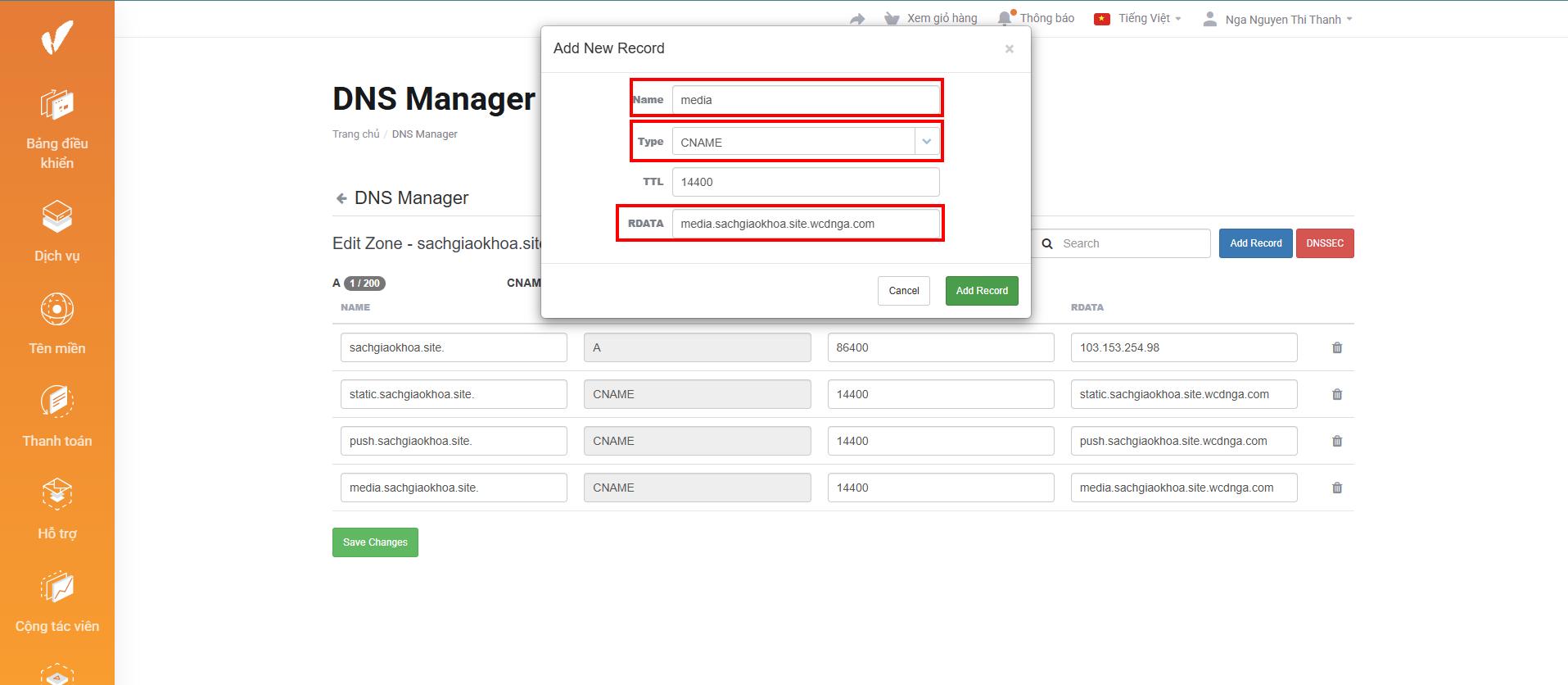The width and height of the screenshot is (1568, 685).
Task: Delete the push.sachgiaokhoa.site record via trash icon
Action: 1337,441
